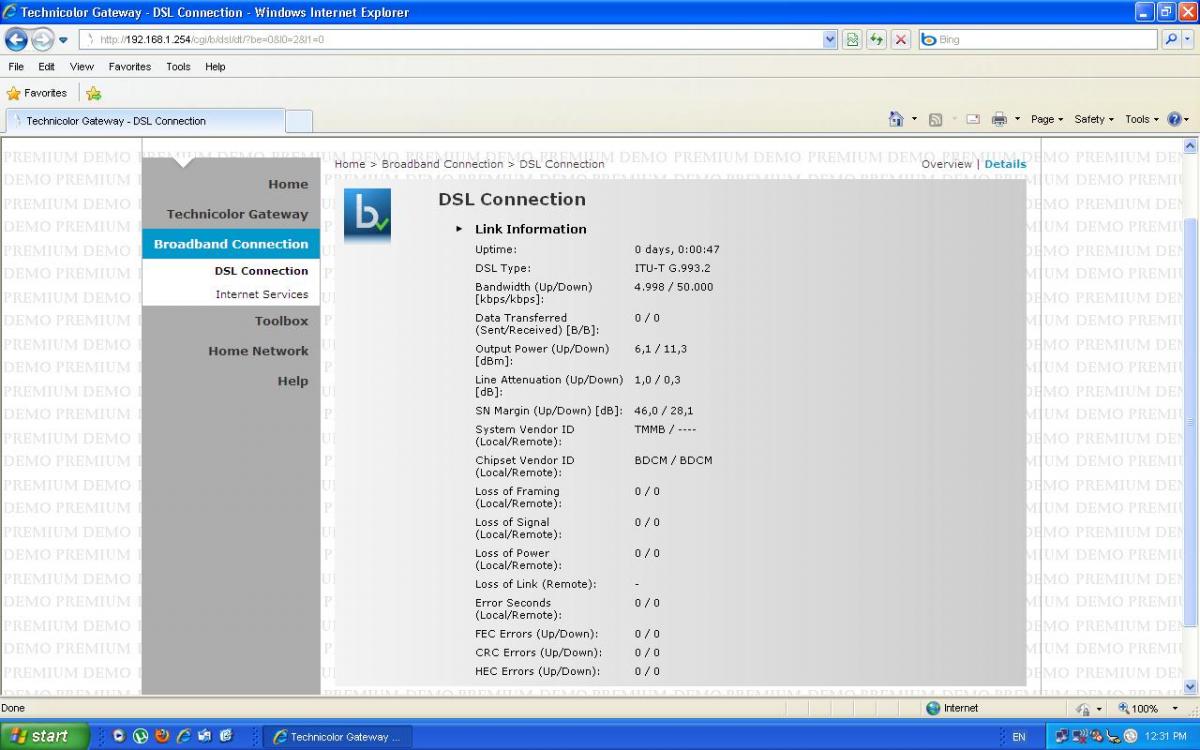Viewport: 1200px width, 750px height.
Task: Launch Windows Media Player from Quick Launch
Action: click(x=118, y=736)
